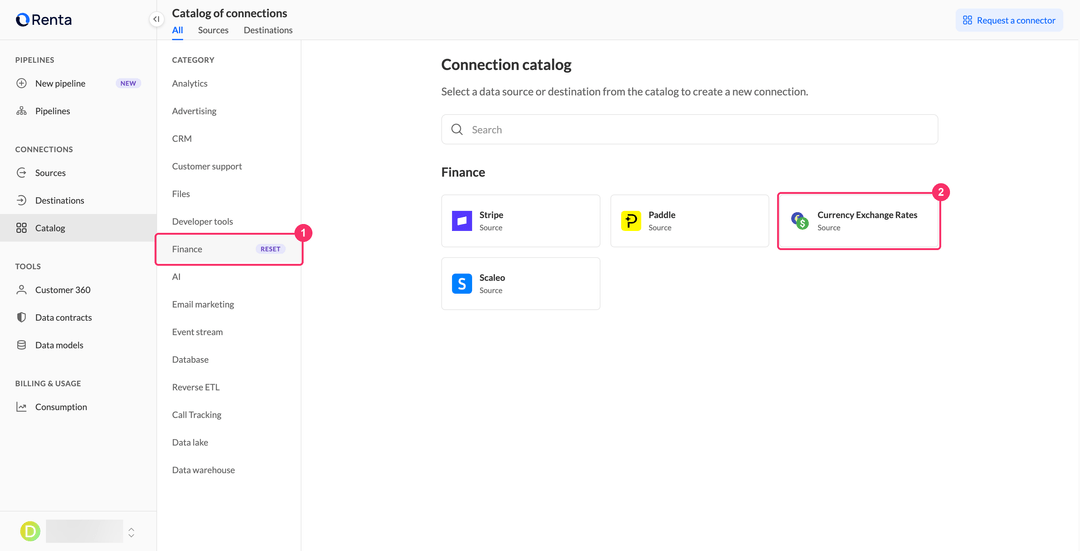Filter by CRM category
This screenshot has width=1080, height=551.
[x=182, y=138]
